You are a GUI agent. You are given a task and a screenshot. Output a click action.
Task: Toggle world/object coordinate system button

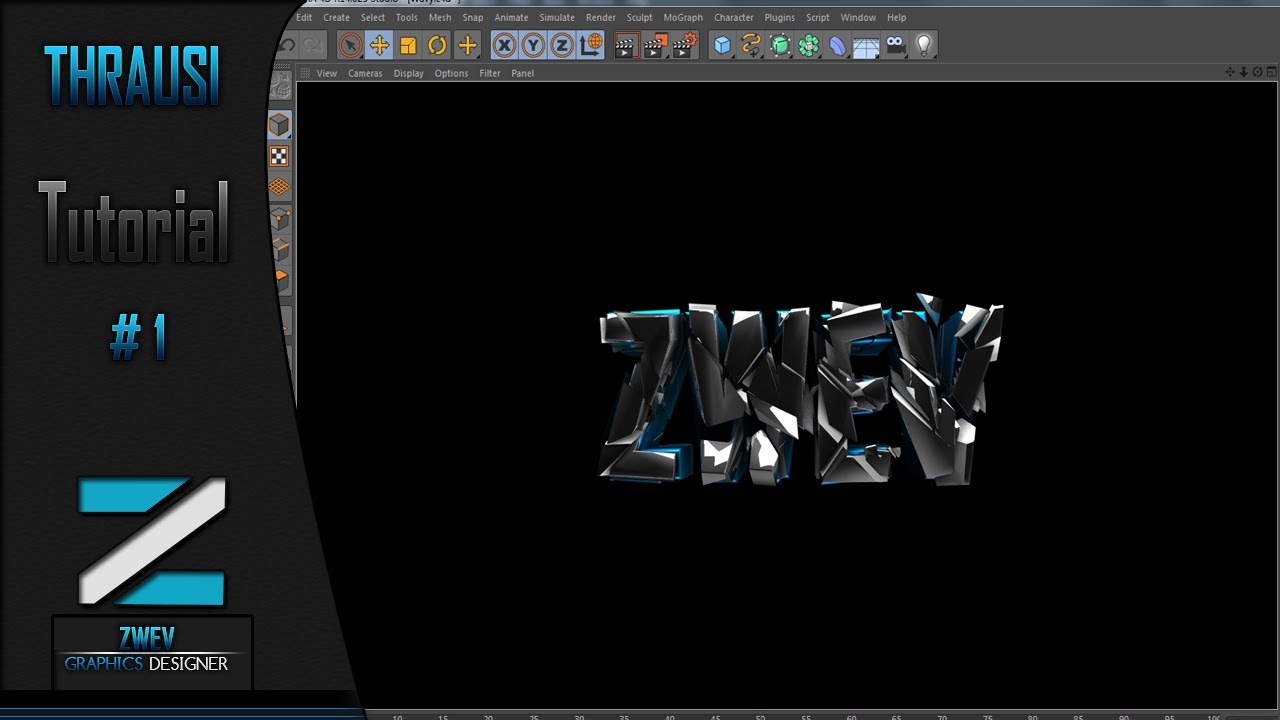coord(591,45)
